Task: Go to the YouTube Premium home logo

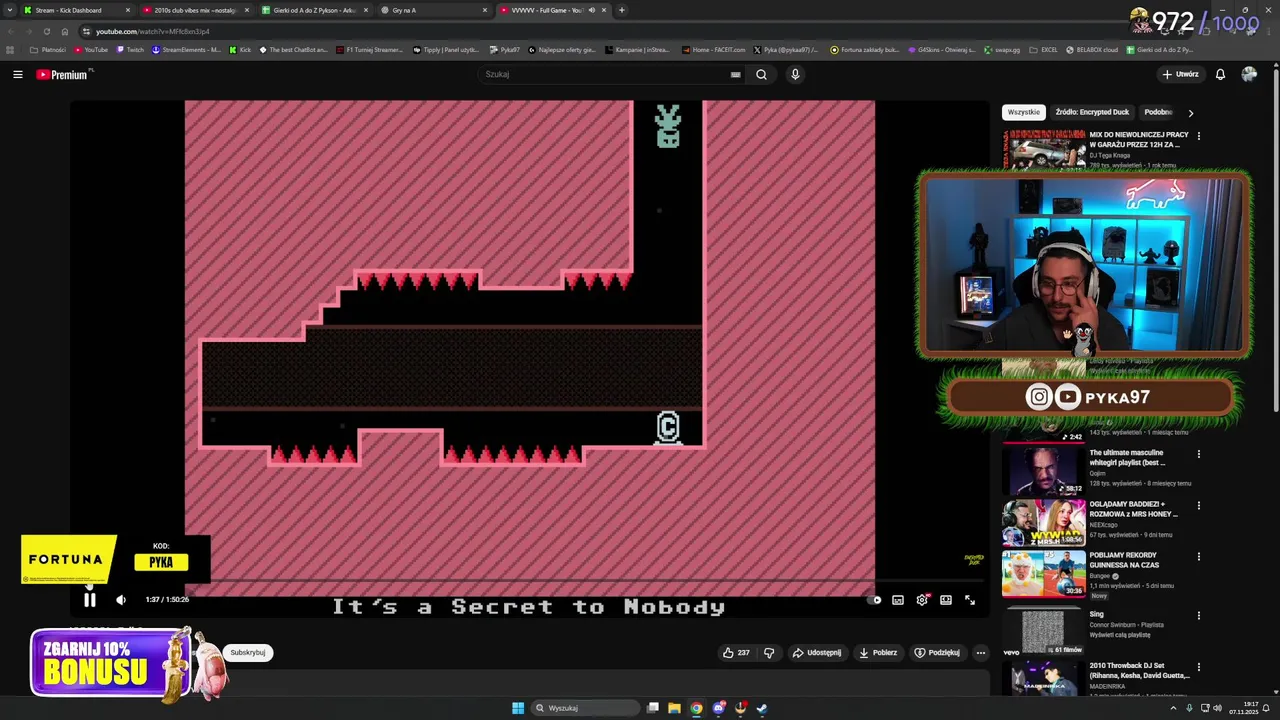Action: coord(63,74)
